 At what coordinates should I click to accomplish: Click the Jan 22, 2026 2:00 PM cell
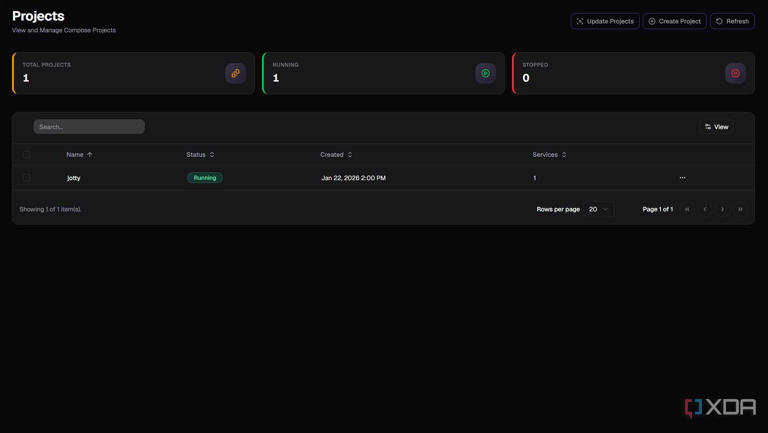pos(353,178)
